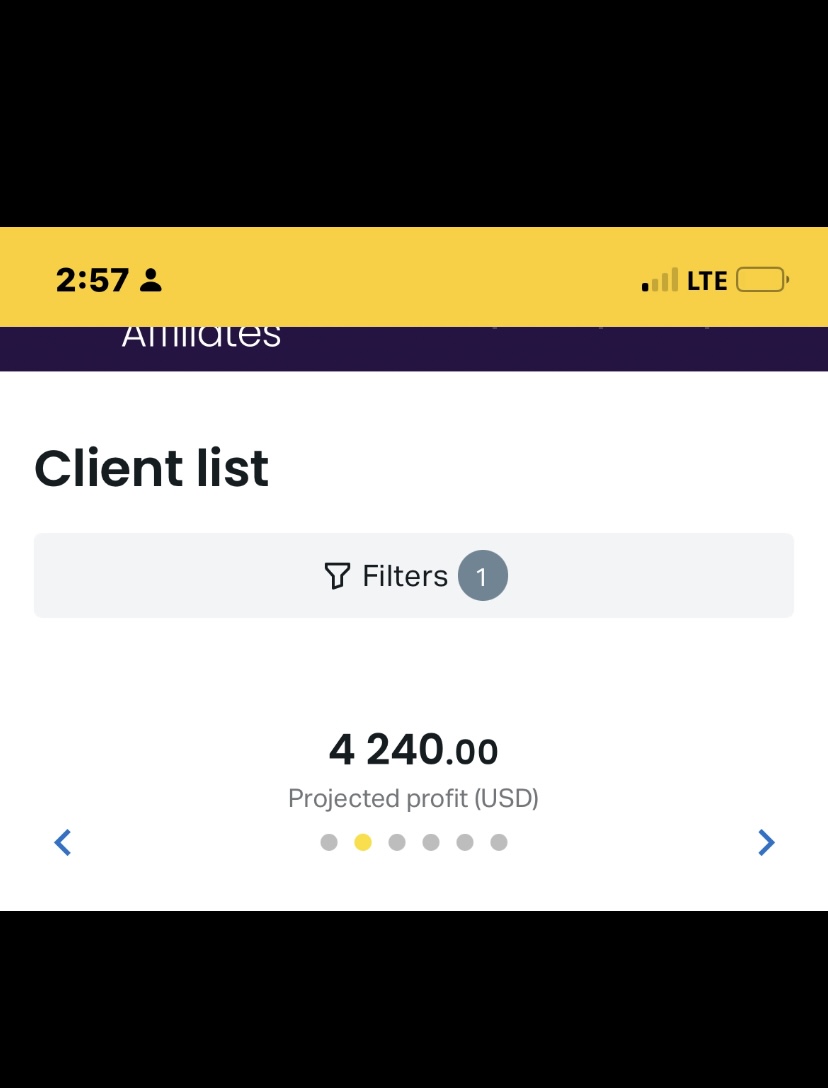The image size is (828, 1088).
Task: Click the Client list heading
Action: point(152,468)
